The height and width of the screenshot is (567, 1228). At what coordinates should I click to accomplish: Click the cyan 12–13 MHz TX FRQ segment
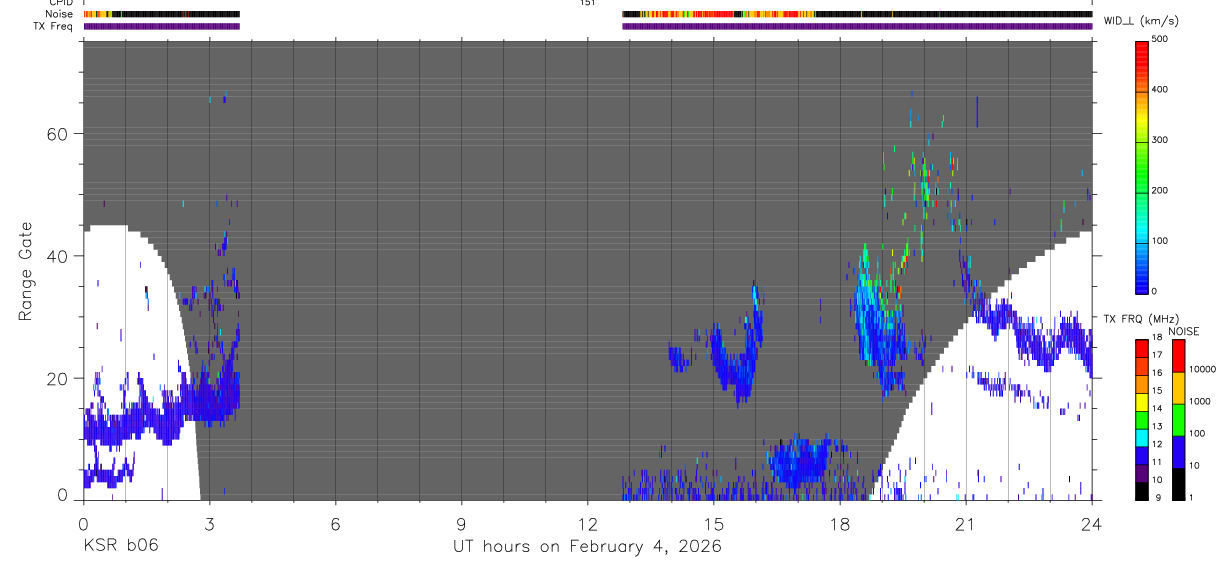click(1141, 438)
